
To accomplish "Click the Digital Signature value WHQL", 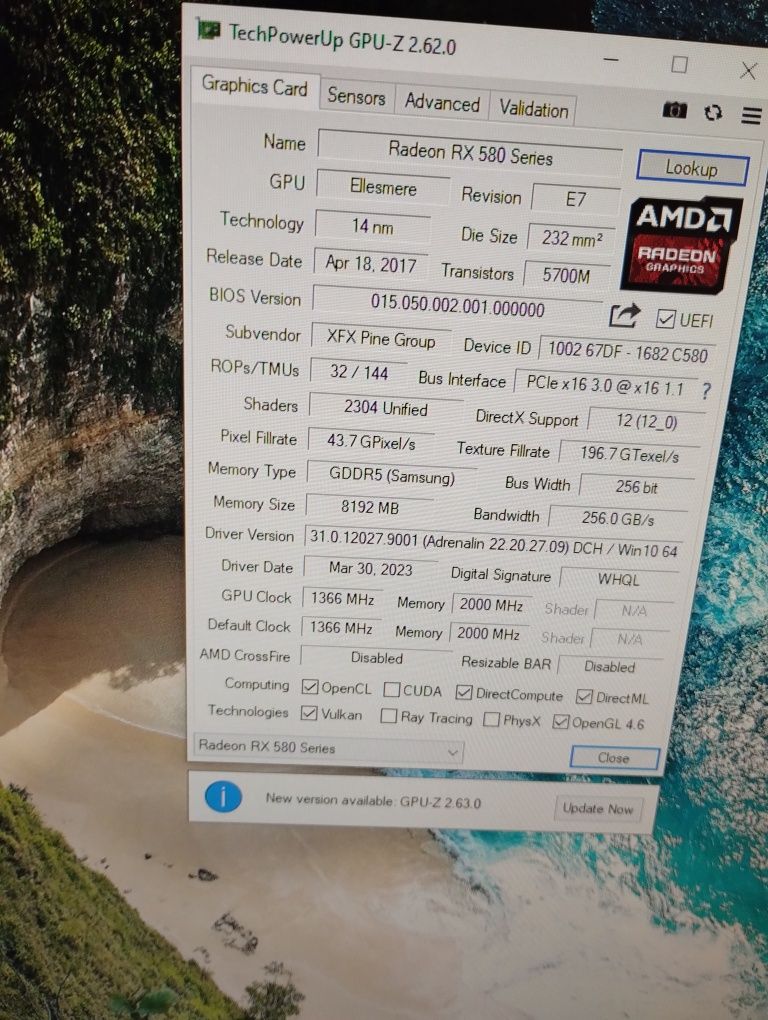I will (x=618, y=579).
